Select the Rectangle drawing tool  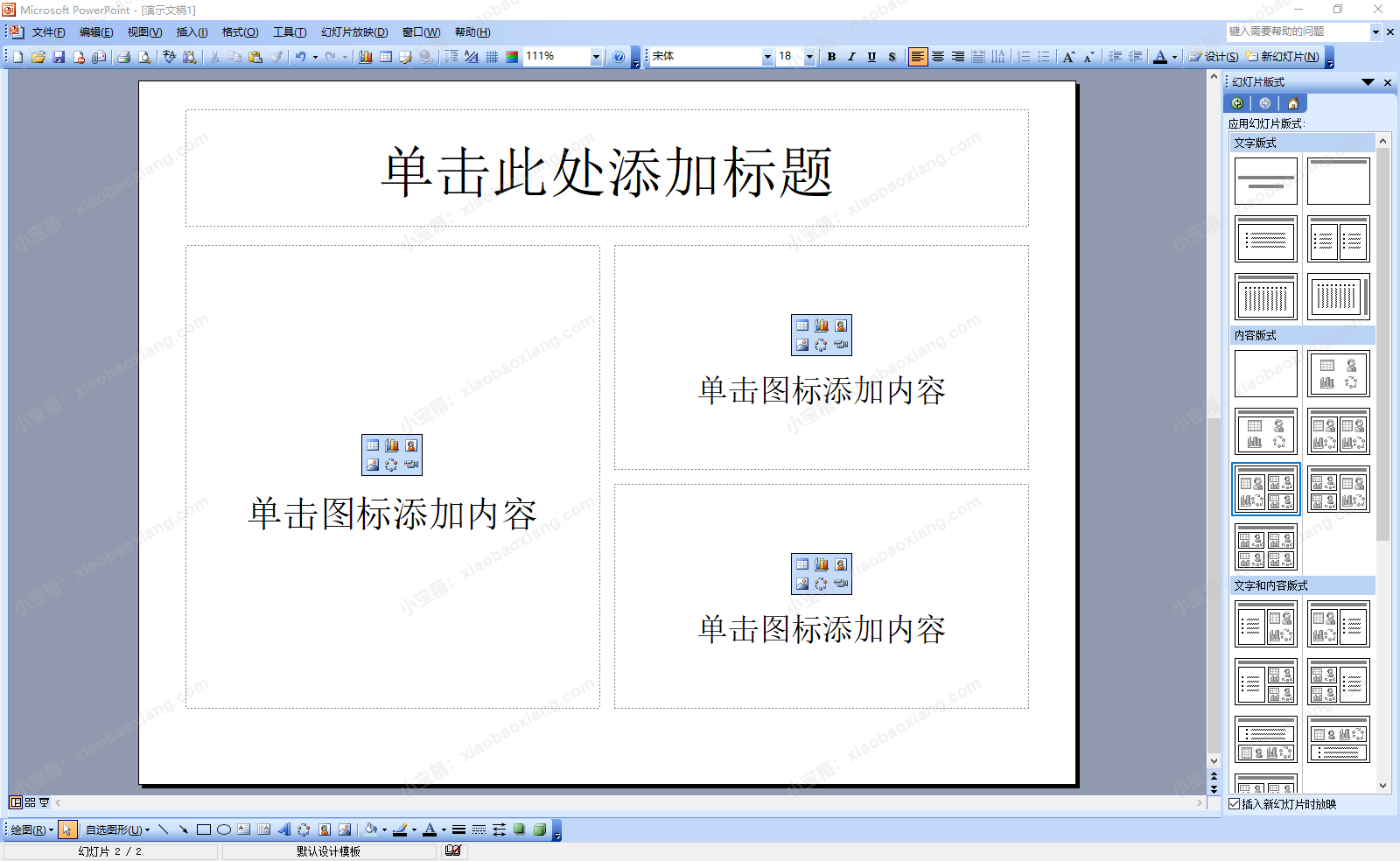tap(204, 829)
